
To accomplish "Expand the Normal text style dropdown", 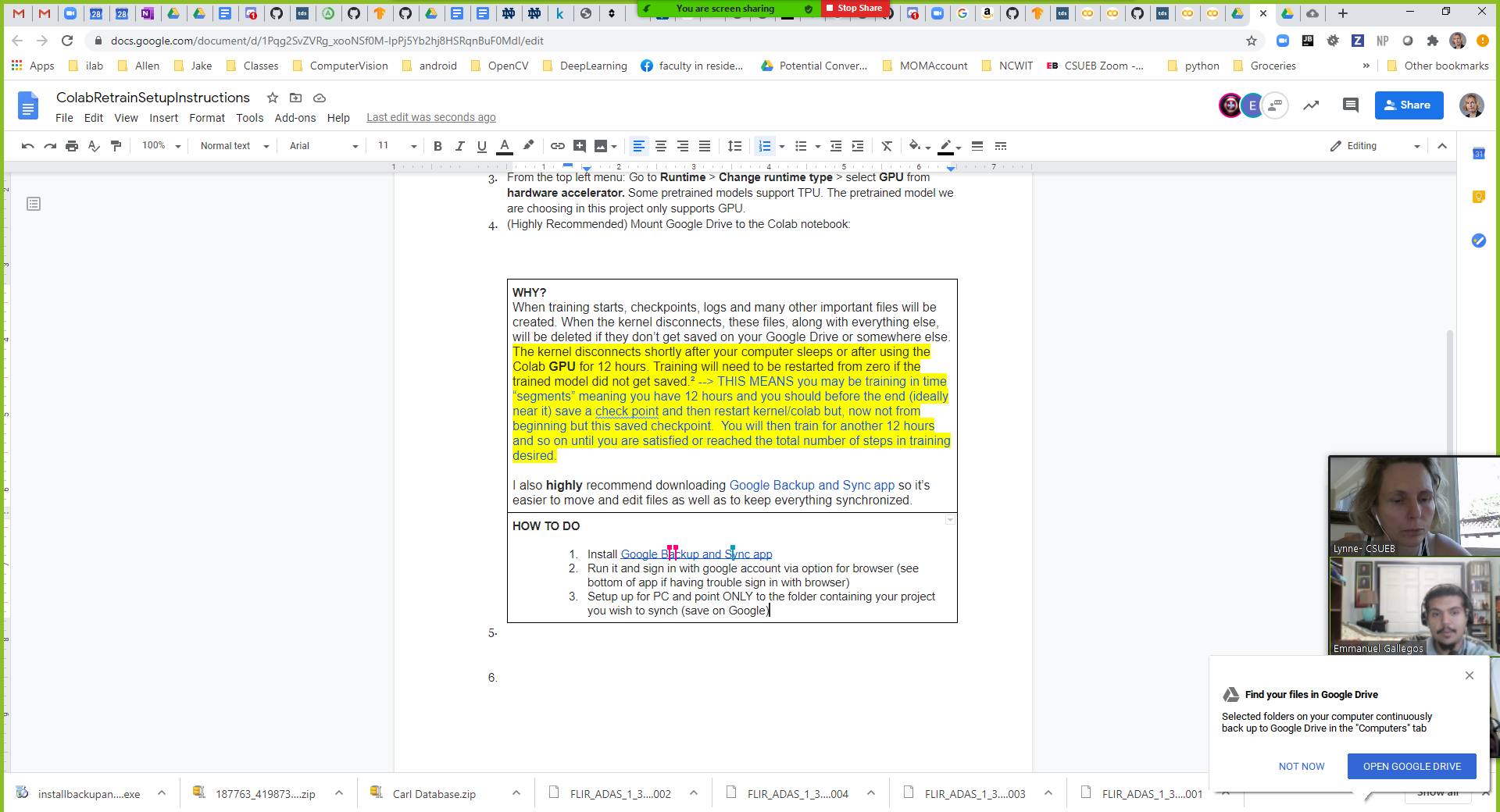I will tap(234, 146).
